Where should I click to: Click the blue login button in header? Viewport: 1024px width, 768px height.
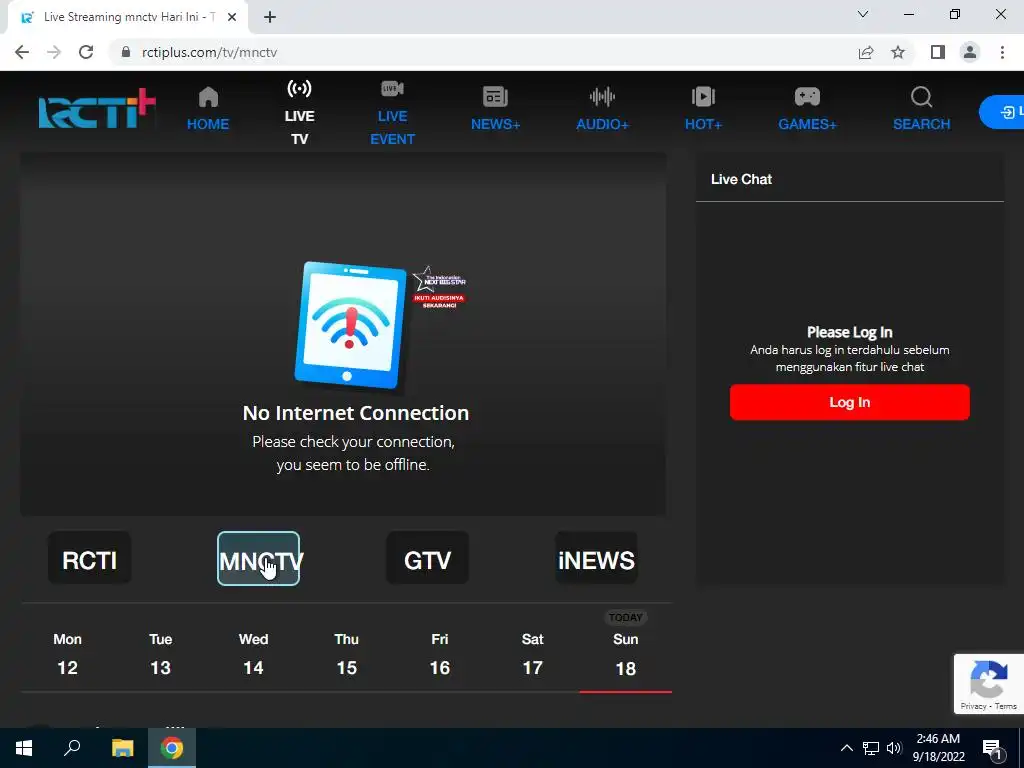1002,112
